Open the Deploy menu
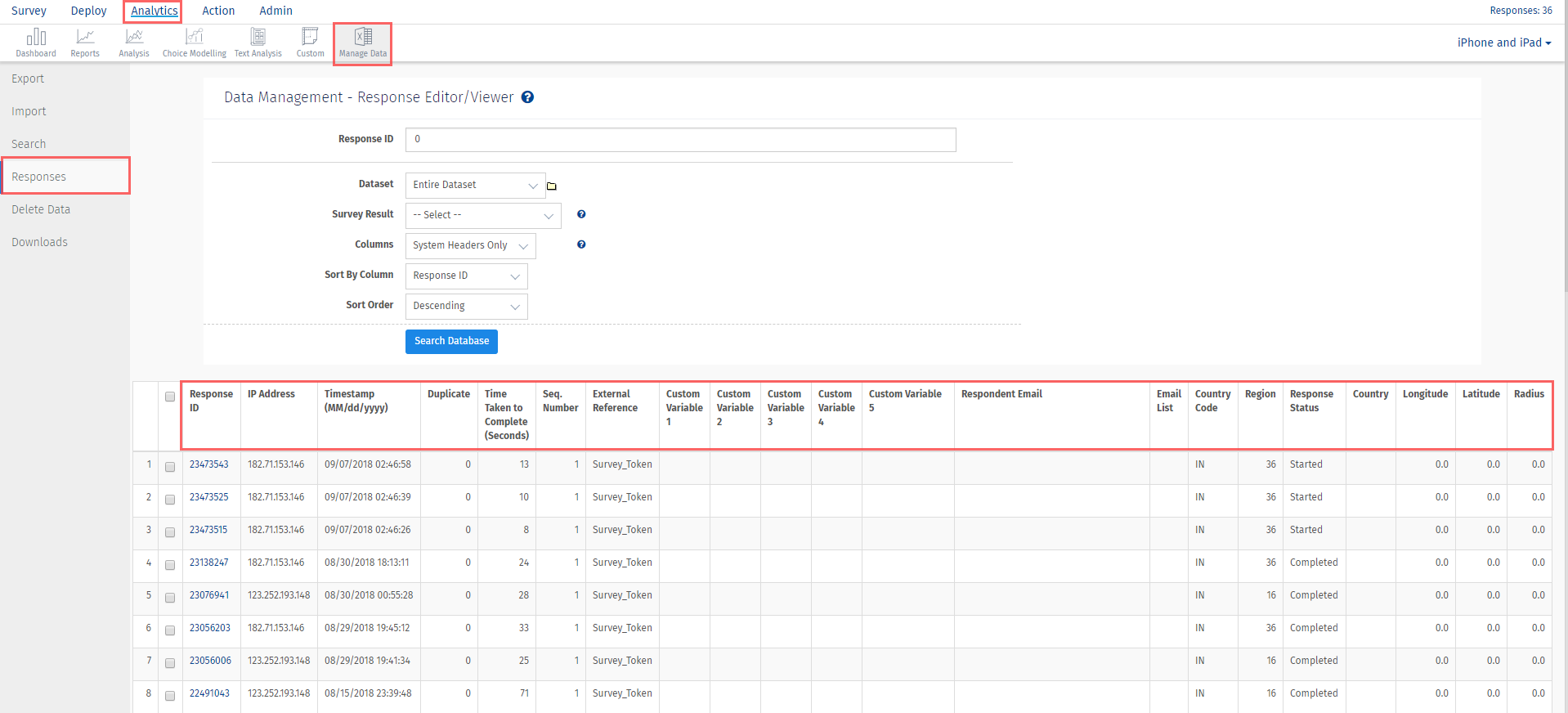This screenshot has width=1568, height=713. 88,11
